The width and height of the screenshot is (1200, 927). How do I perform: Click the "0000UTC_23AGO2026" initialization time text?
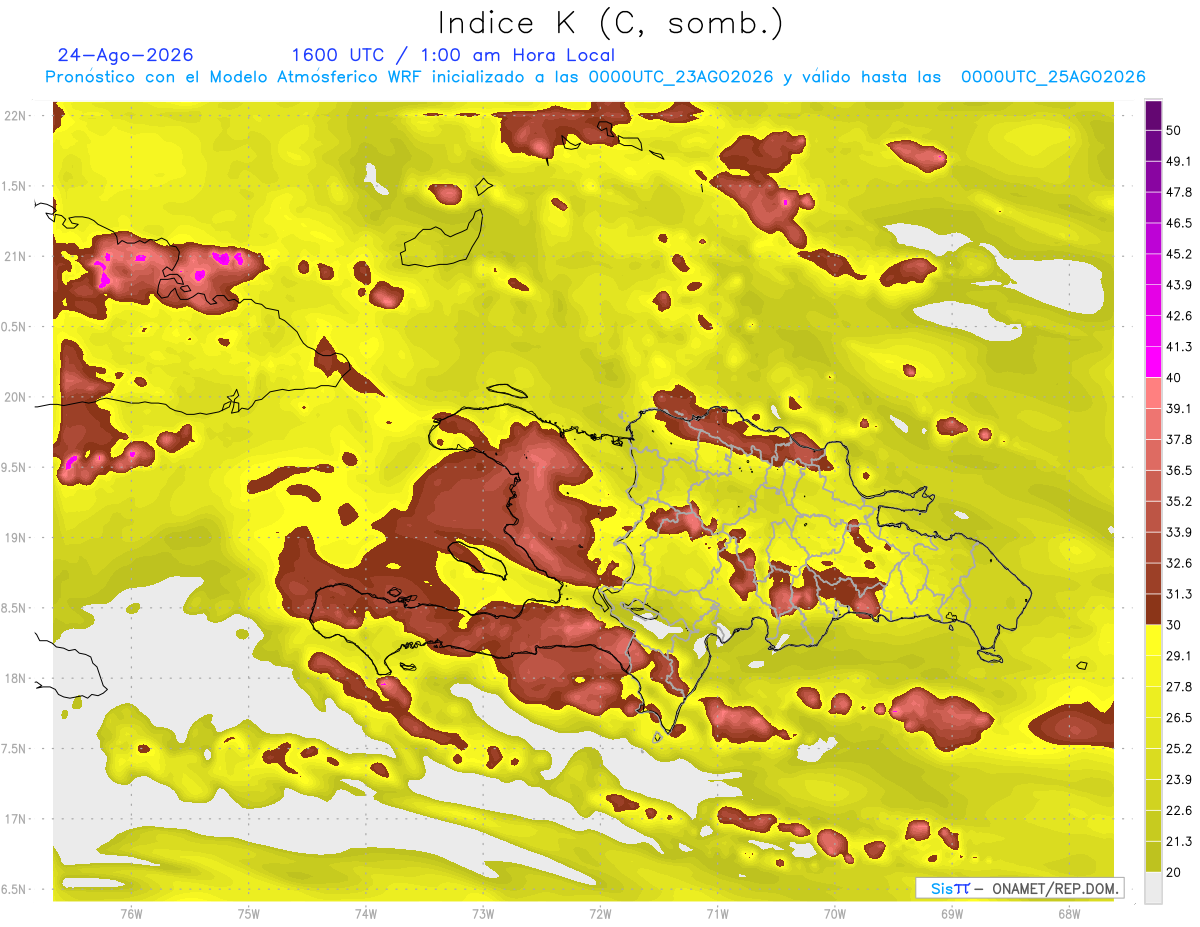coord(681,77)
